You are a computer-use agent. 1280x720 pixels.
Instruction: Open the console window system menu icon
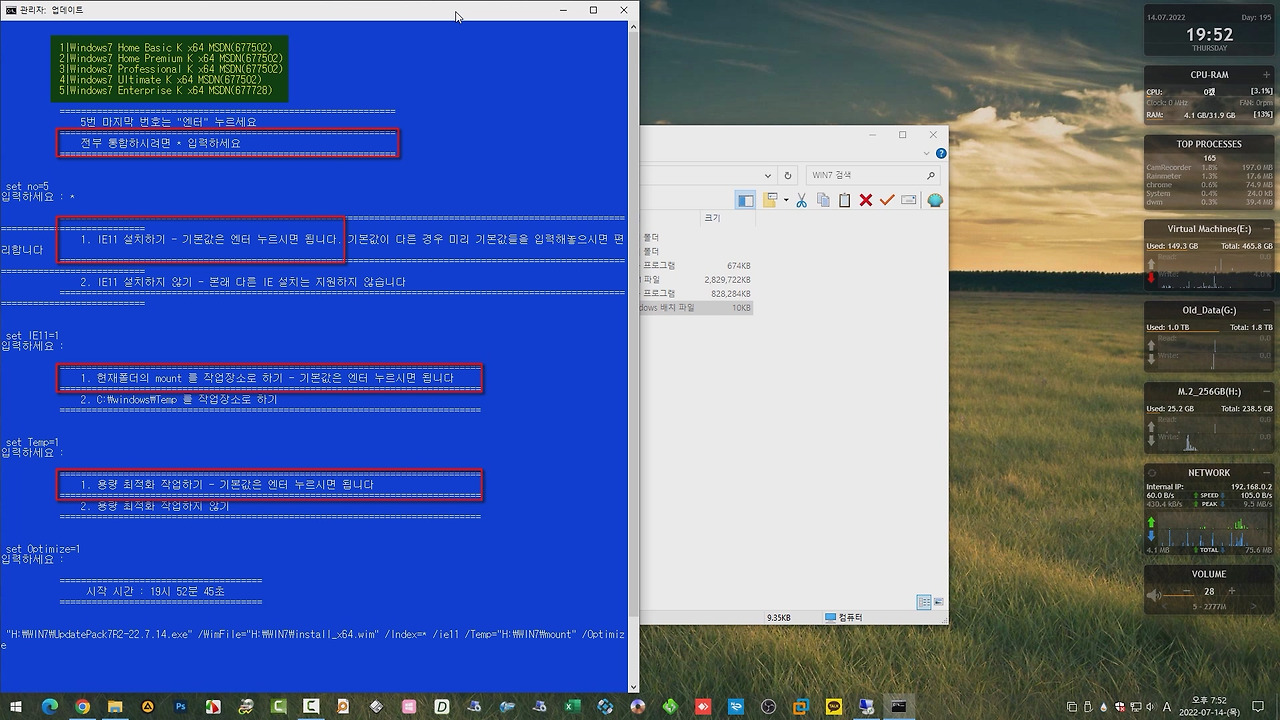coord(11,9)
